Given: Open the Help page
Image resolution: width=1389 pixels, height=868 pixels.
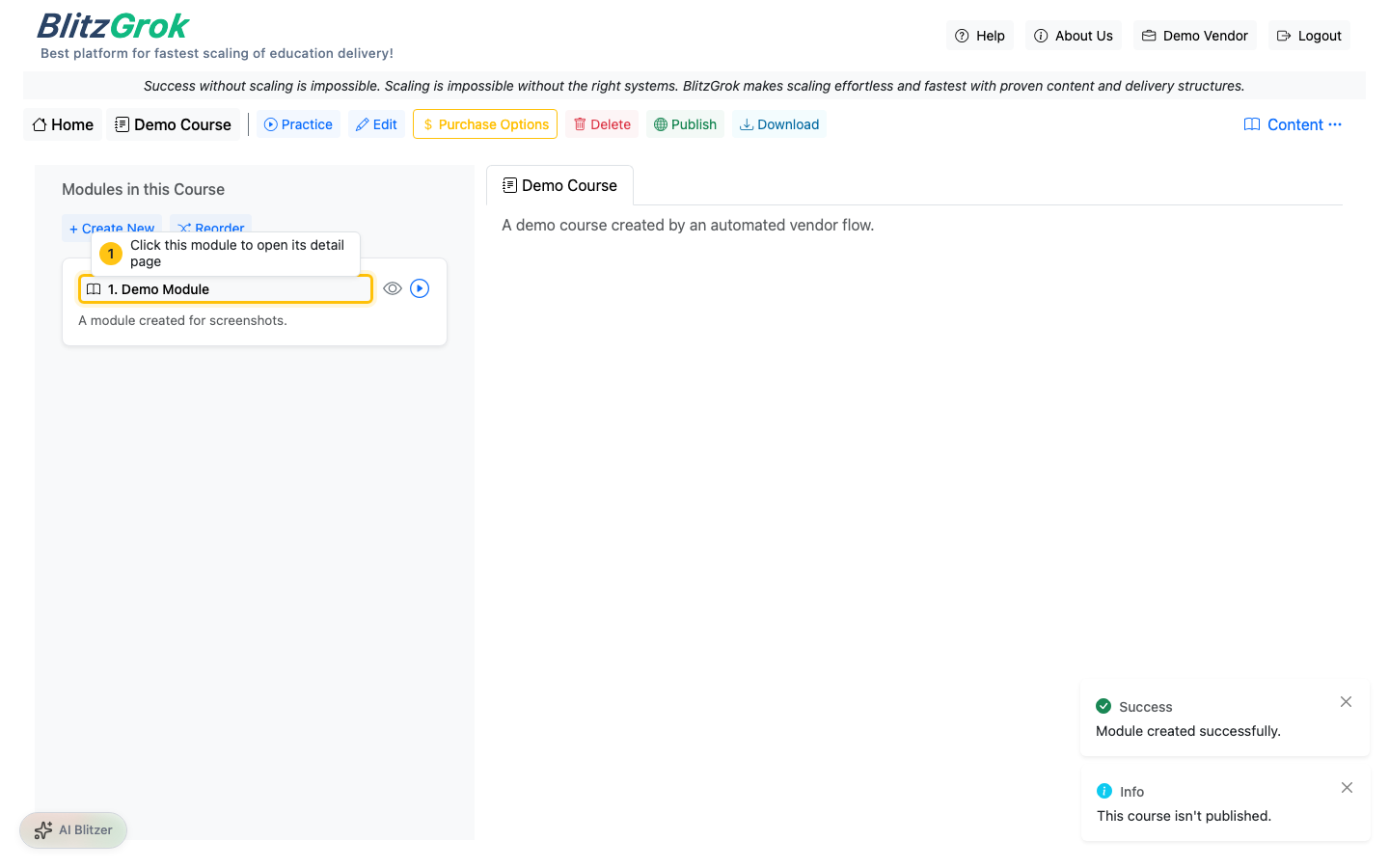Looking at the screenshot, I should click(980, 36).
